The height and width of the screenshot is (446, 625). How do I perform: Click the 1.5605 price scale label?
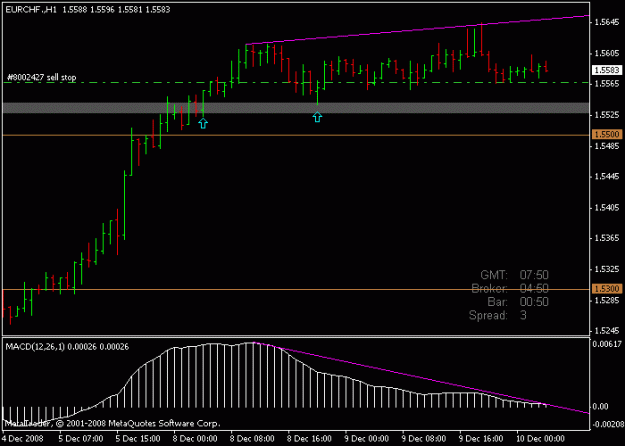click(x=607, y=53)
